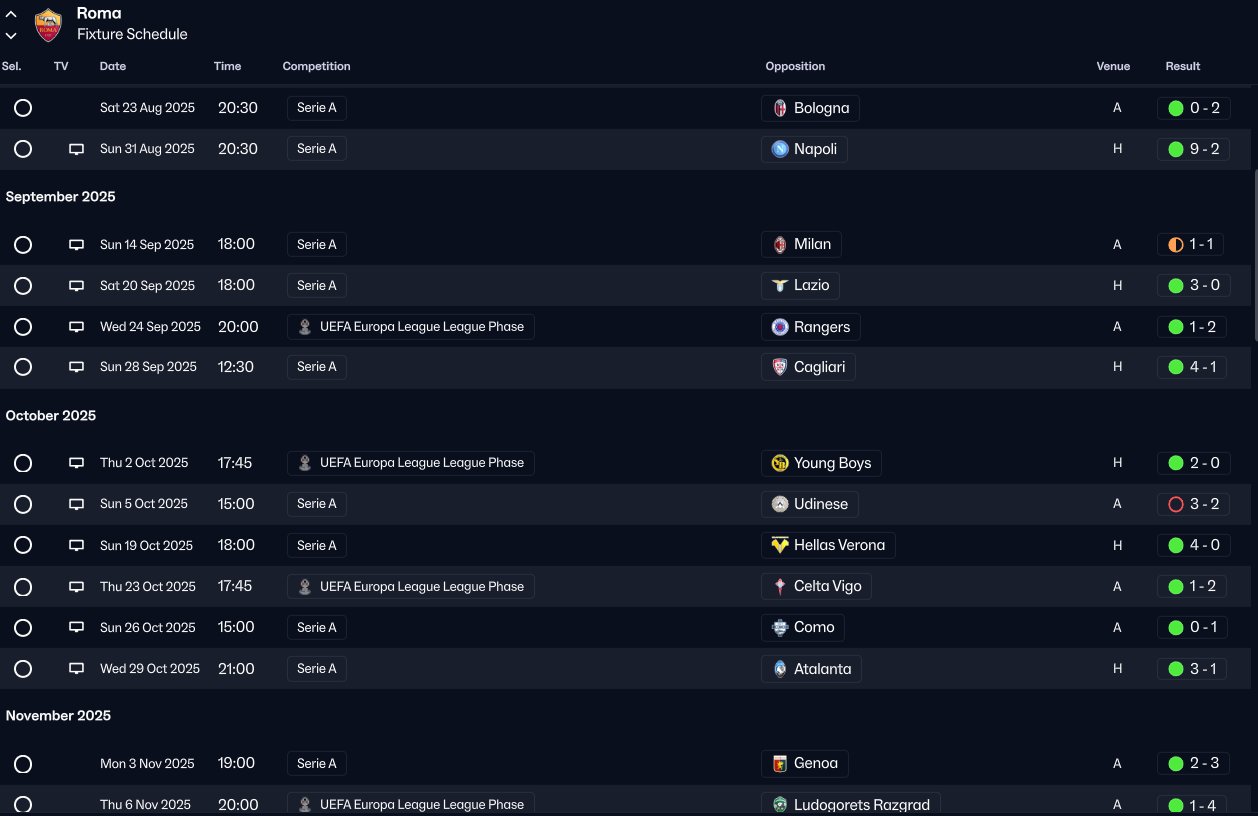The height and width of the screenshot is (816, 1258).
Task: Click the TV icon on the Rangers row
Action: [x=76, y=327]
